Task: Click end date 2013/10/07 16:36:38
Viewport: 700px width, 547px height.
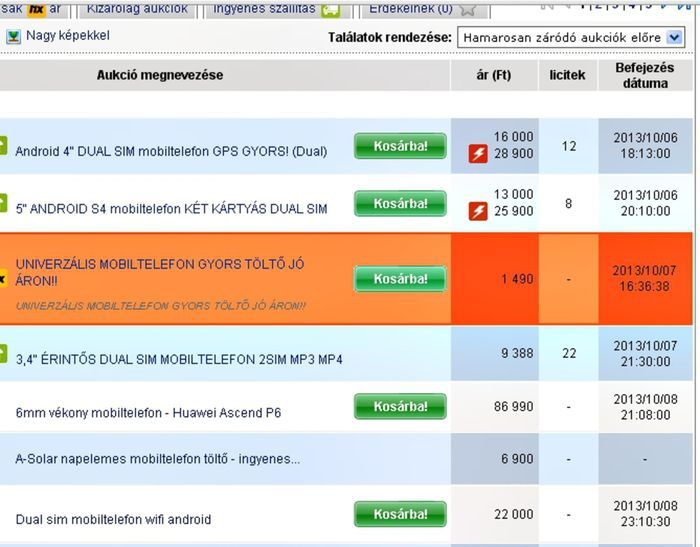Action: tap(645, 278)
